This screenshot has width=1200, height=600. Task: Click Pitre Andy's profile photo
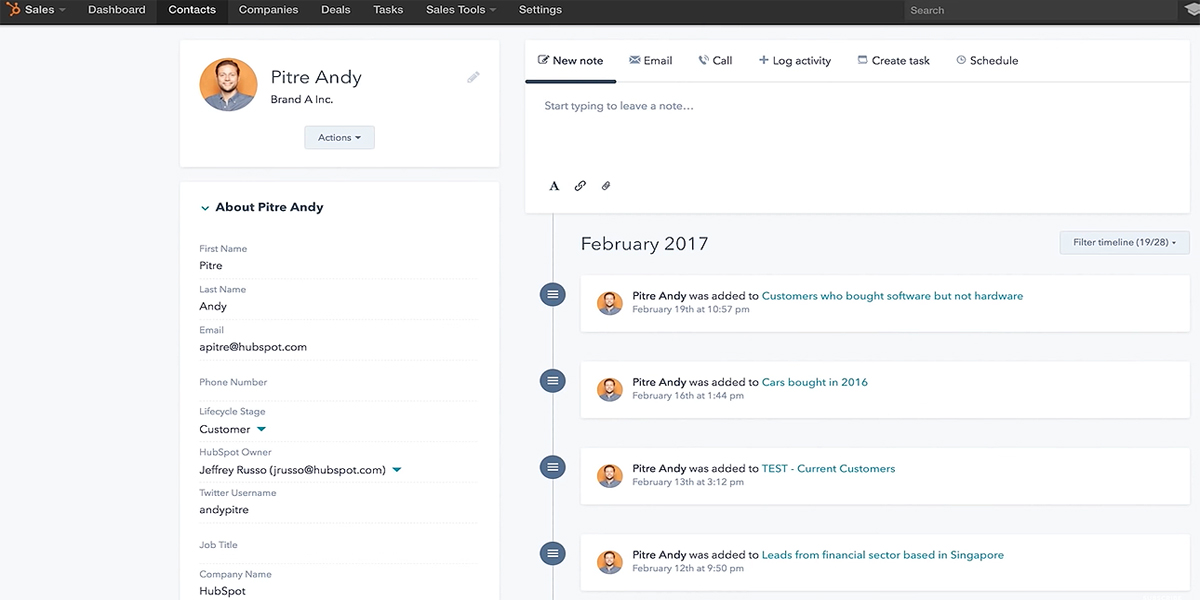pos(228,84)
